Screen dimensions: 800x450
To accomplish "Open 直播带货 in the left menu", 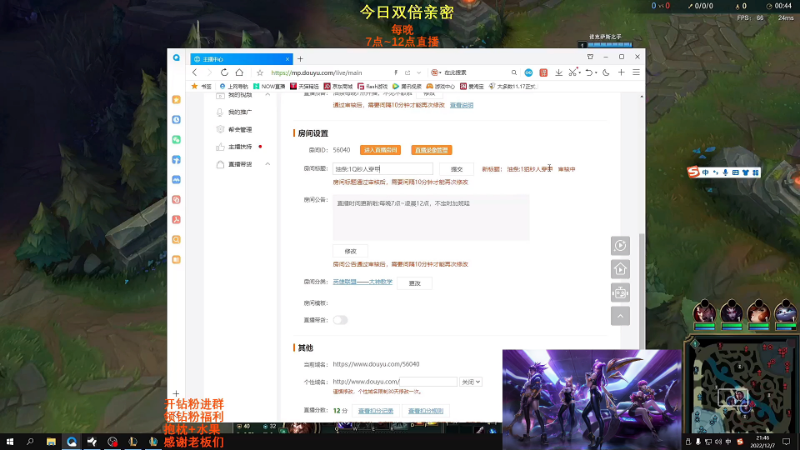I will click(x=240, y=164).
